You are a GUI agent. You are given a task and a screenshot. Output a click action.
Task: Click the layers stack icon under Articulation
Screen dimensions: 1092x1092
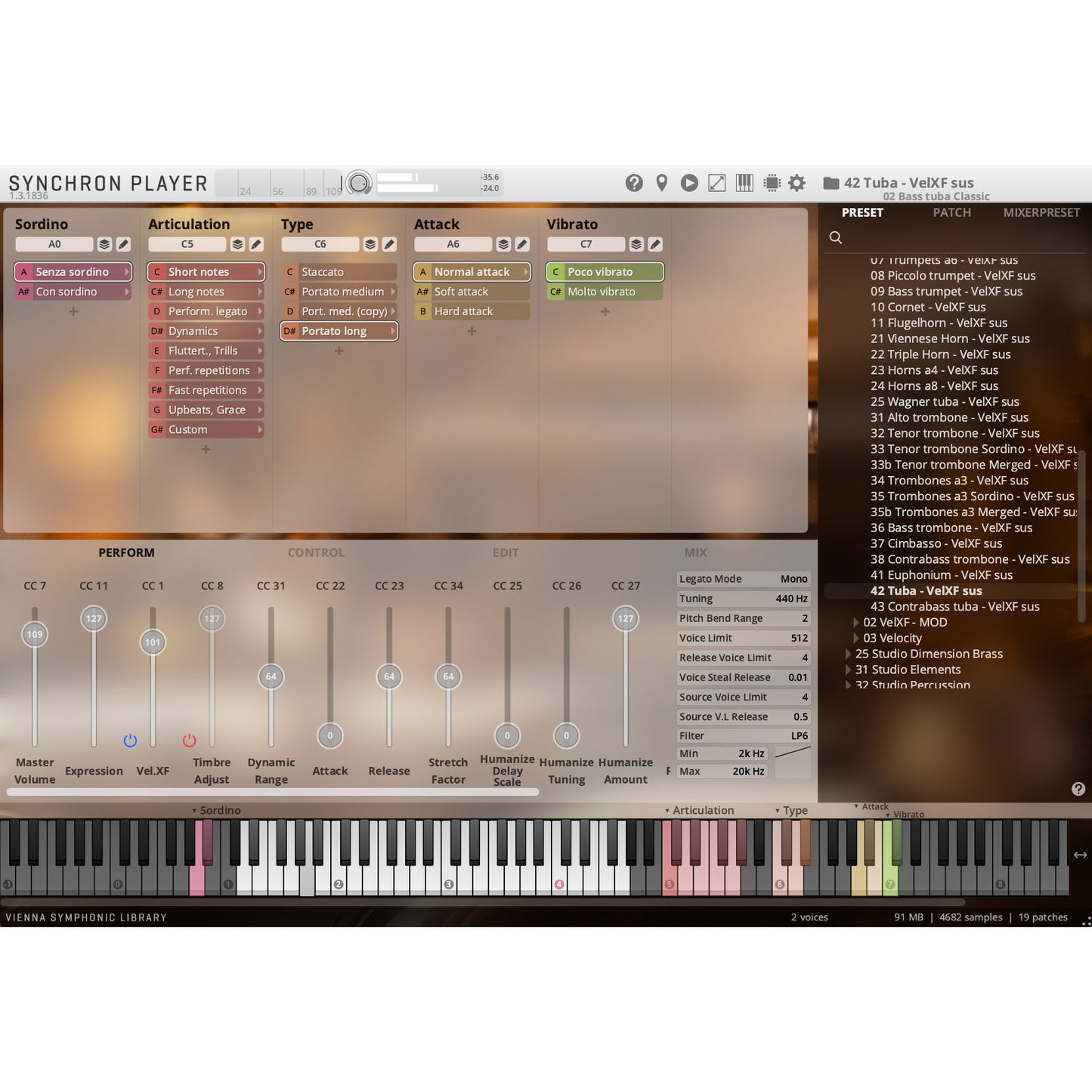[237, 244]
